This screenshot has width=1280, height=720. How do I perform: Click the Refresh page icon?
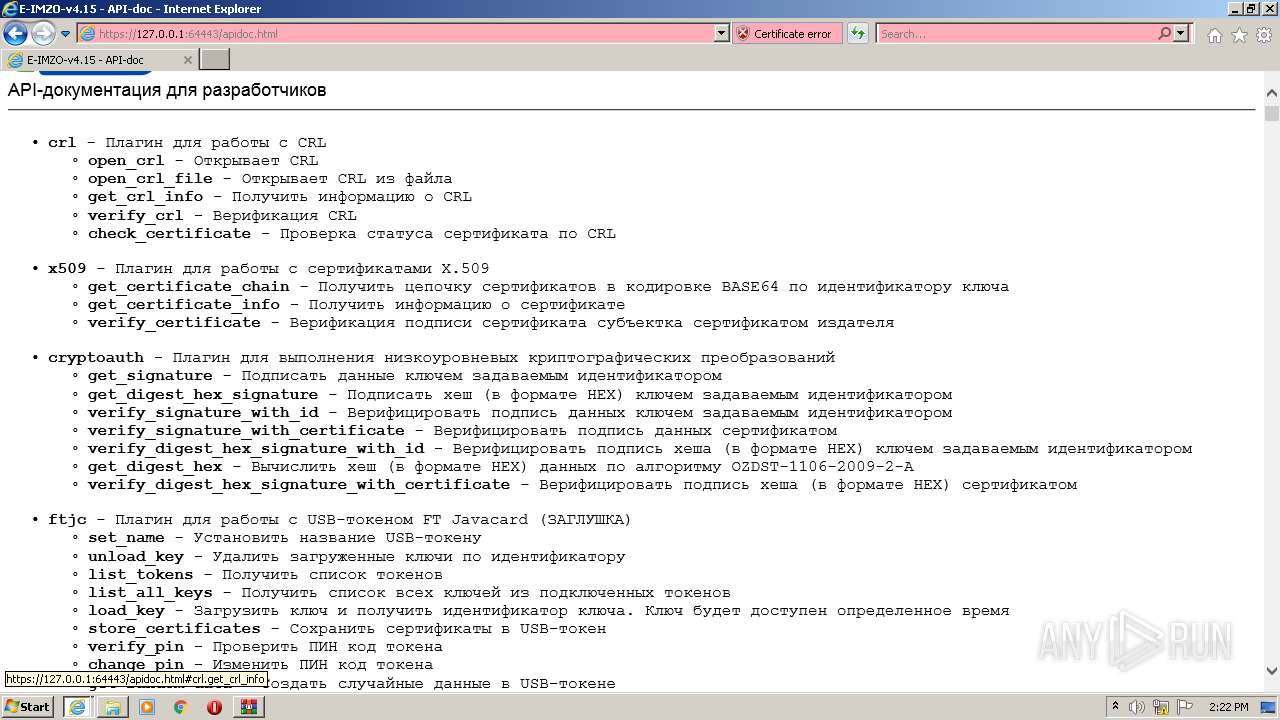[857, 33]
